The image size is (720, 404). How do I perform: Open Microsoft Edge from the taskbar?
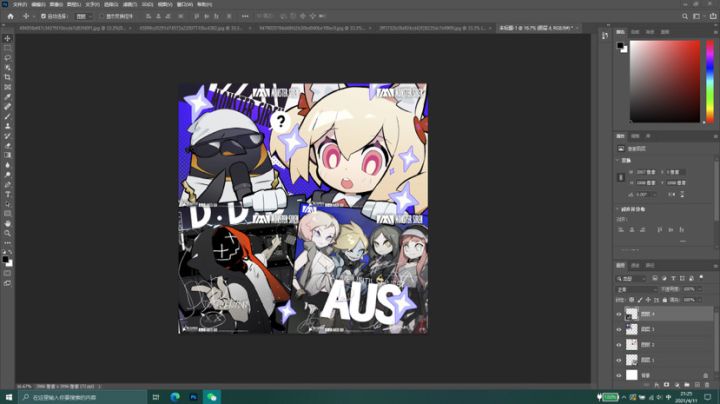tap(175, 397)
